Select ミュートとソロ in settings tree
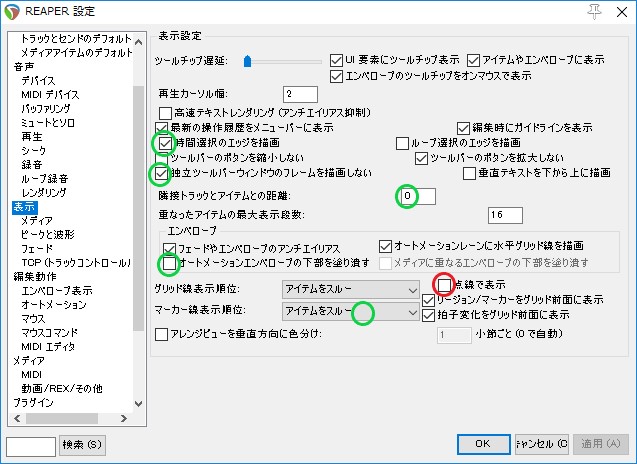637x464 pixels. point(48,123)
